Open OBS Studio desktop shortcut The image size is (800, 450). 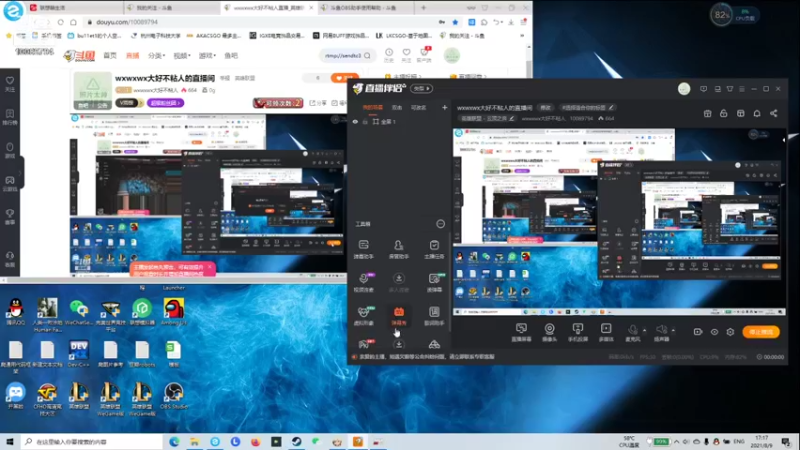[173, 396]
